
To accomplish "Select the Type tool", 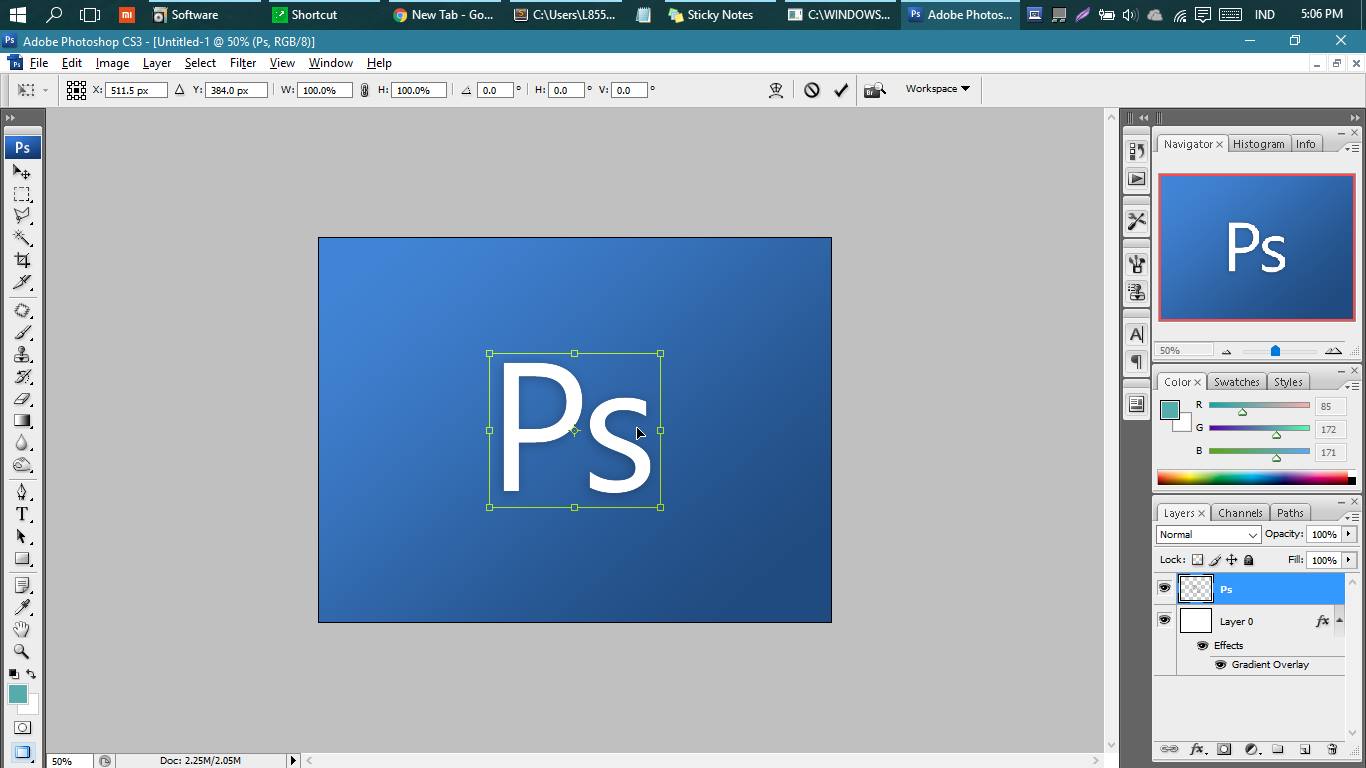I will [x=22, y=514].
